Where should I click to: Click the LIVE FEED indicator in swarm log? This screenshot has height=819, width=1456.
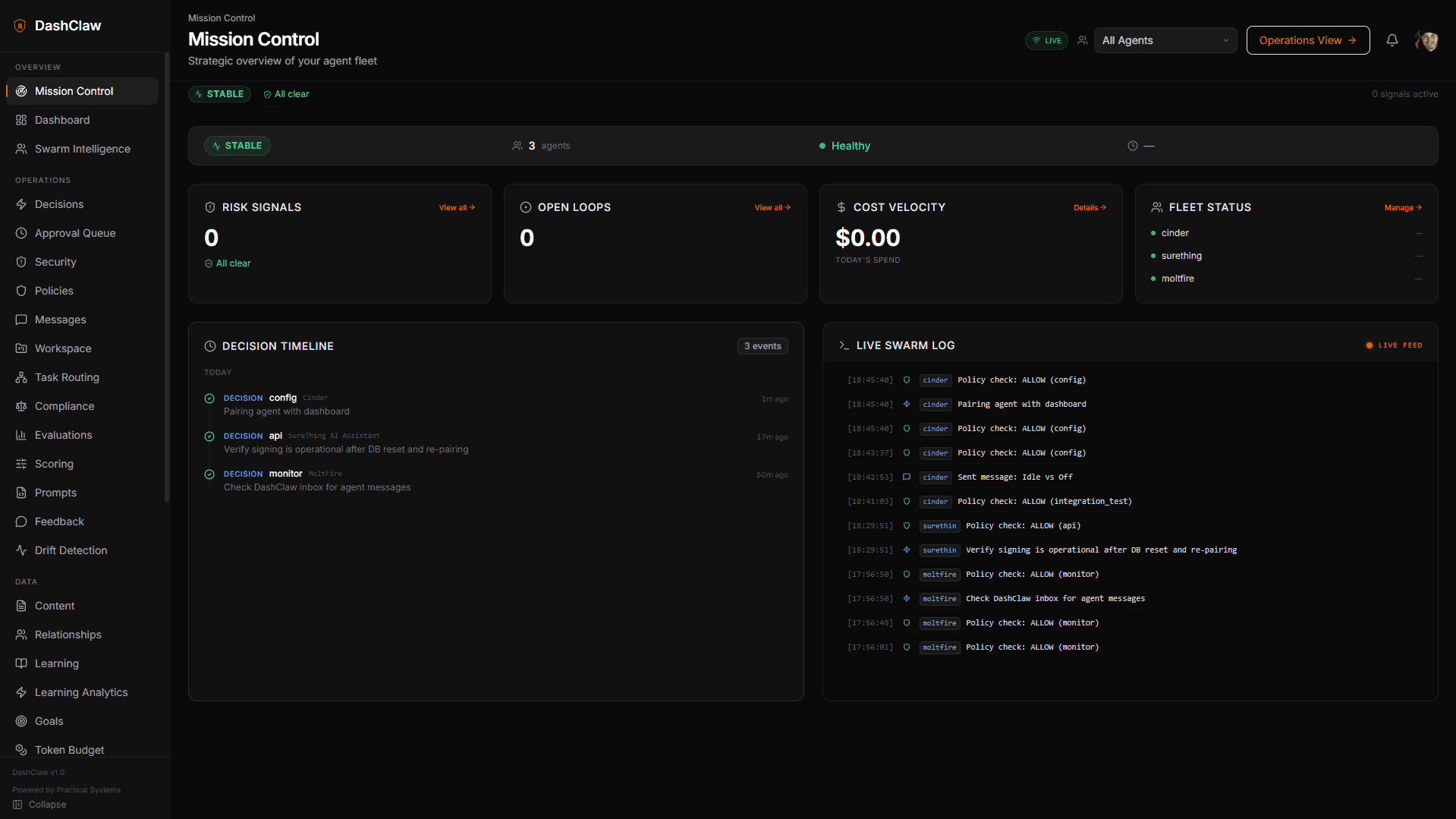click(x=1393, y=345)
